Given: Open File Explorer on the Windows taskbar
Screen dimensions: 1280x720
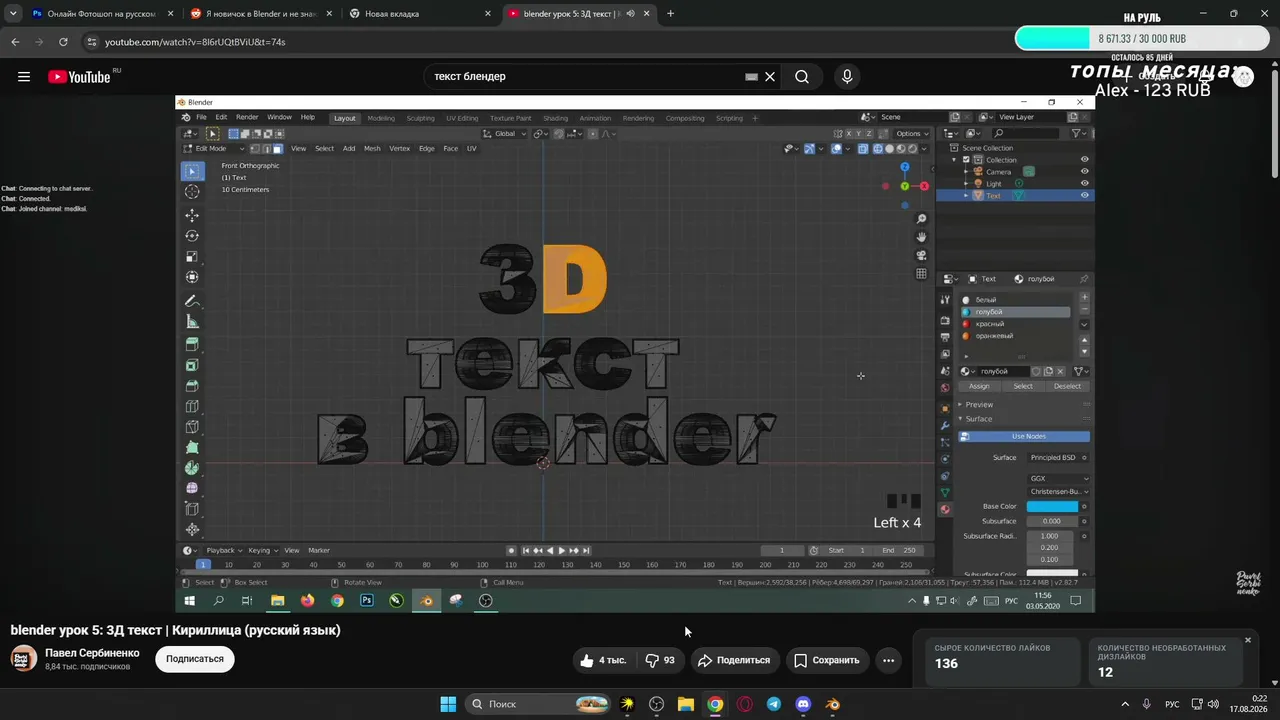Looking at the screenshot, I should [686, 704].
